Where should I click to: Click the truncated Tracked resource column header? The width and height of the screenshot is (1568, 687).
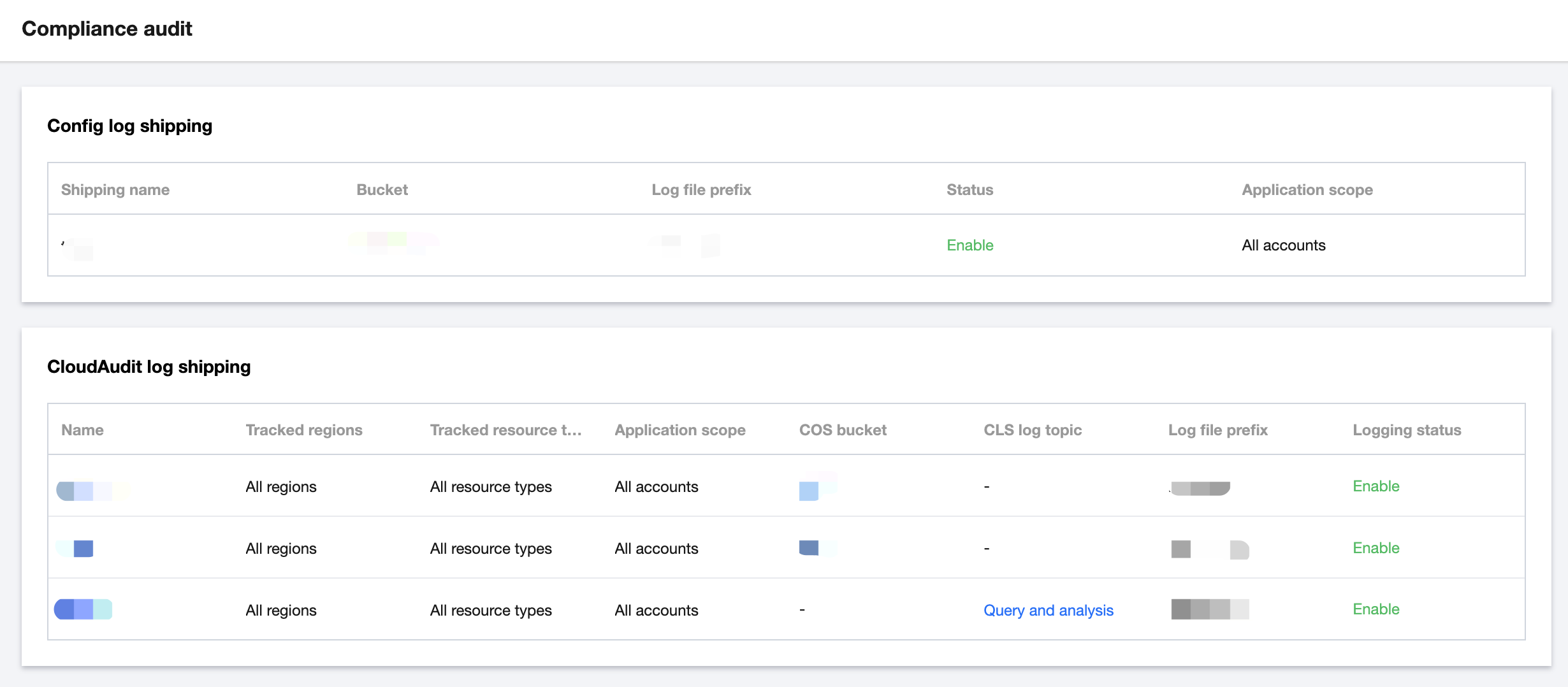(x=505, y=430)
